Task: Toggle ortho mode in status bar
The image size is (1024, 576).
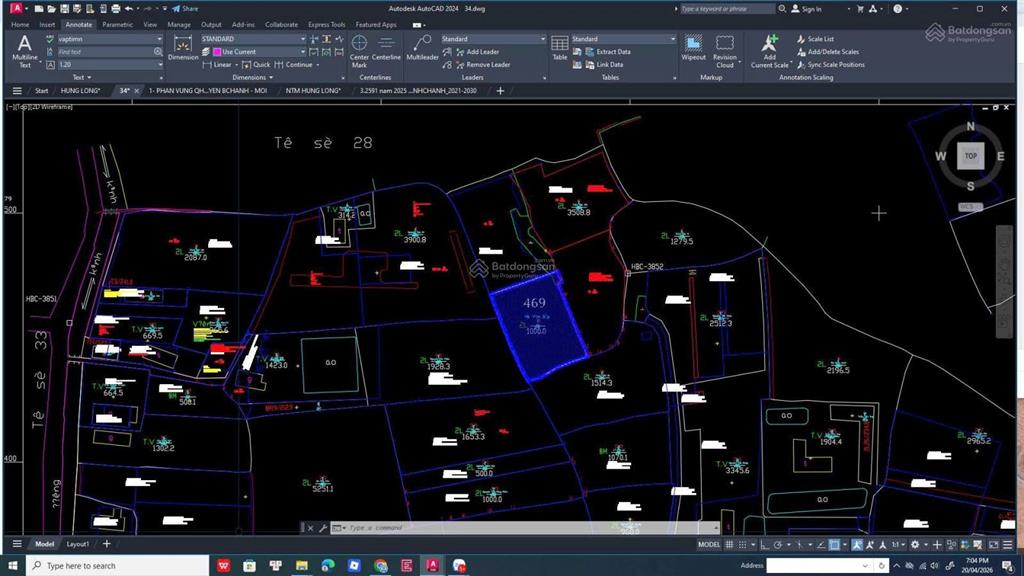Action: coord(765,545)
